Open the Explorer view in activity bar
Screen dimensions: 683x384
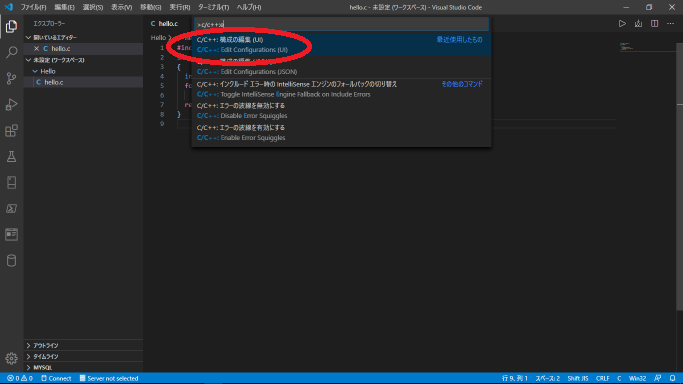[11, 27]
